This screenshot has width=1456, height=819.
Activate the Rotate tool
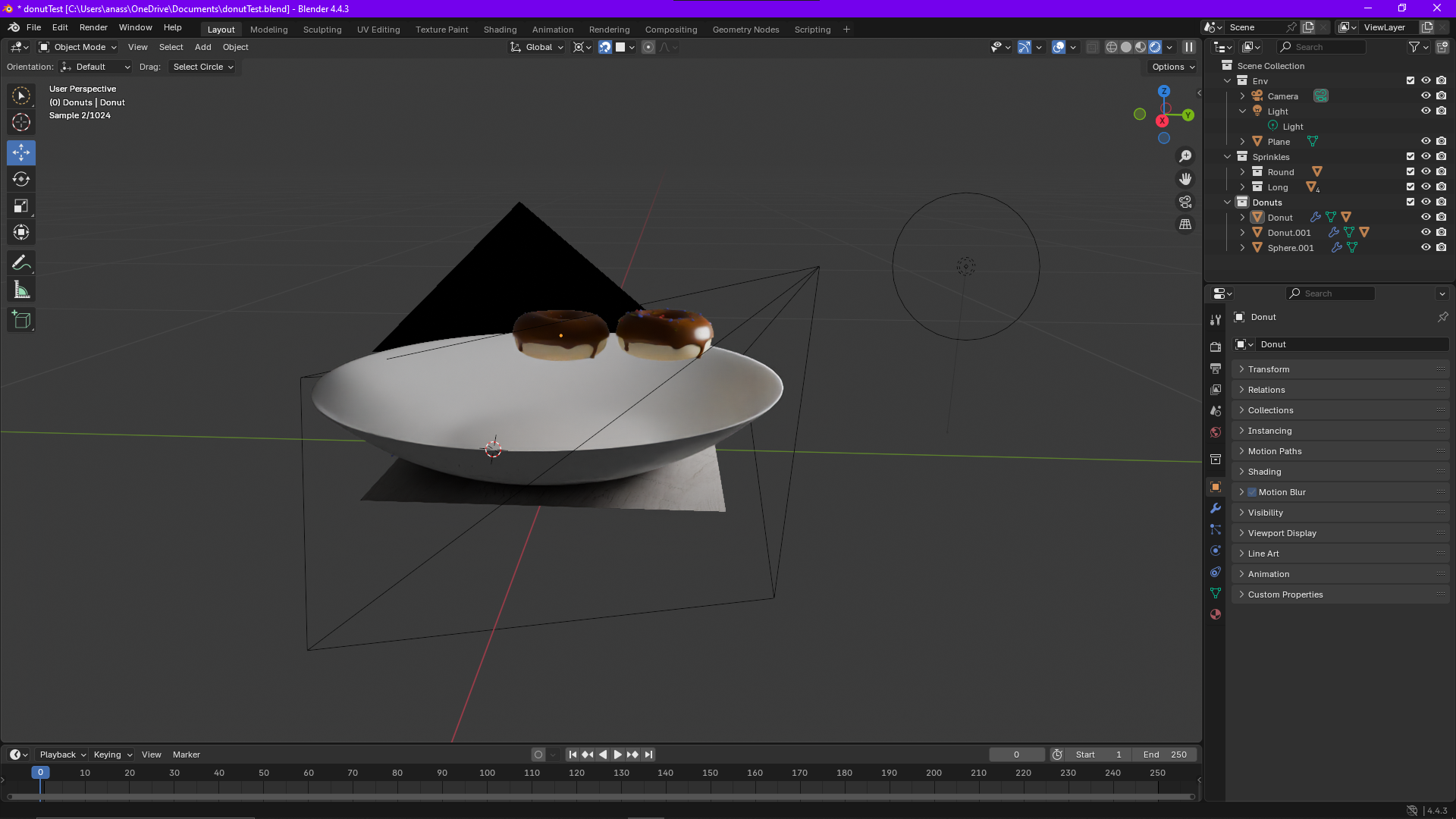(21, 180)
